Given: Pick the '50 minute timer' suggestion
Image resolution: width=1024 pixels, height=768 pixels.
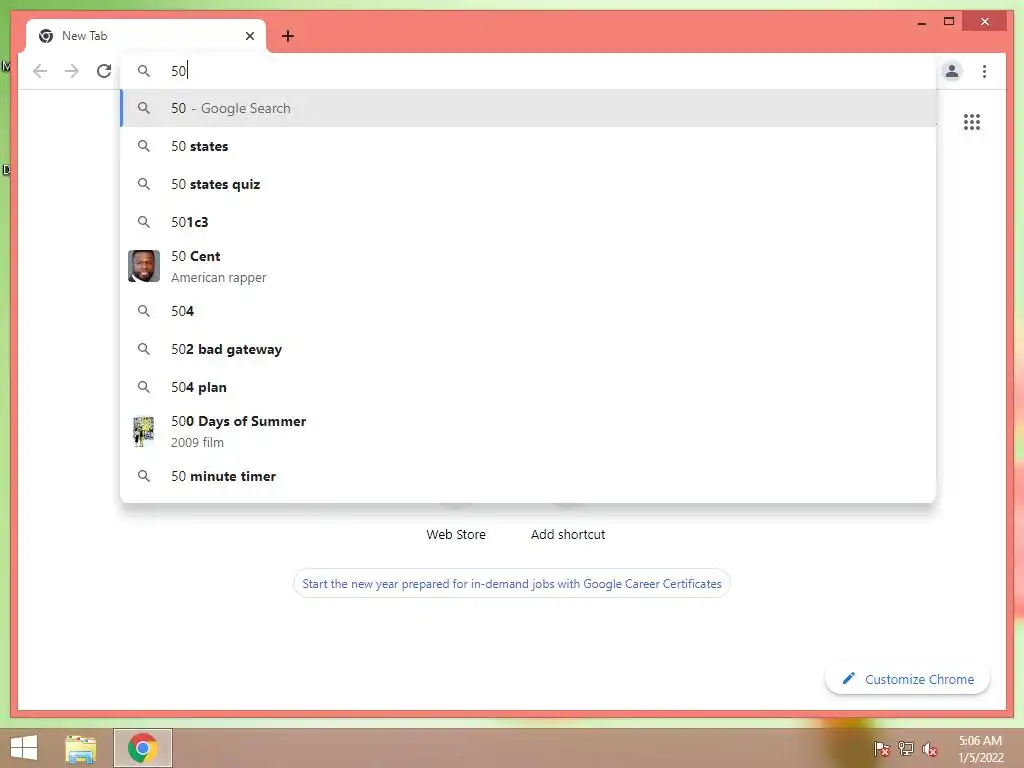Looking at the screenshot, I should tap(528, 476).
